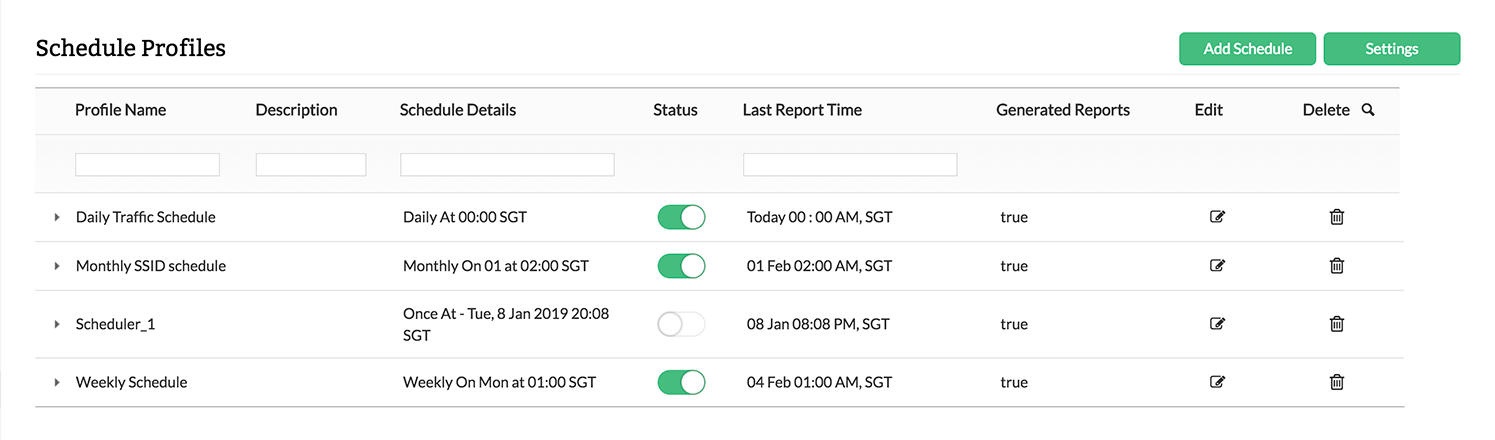Disable the Daily Traffic Schedule toggle
The width and height of the screenshot is (1495, 440).
tap(681, 217)
